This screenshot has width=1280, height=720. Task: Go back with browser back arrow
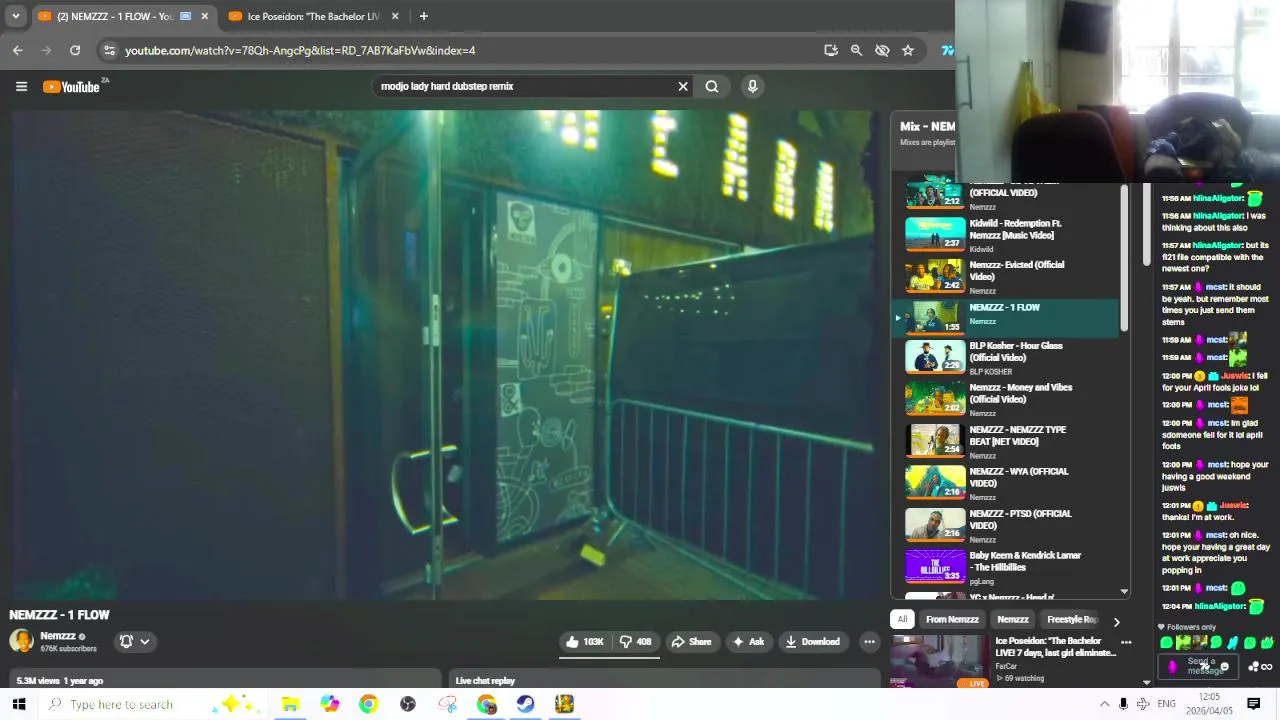pyautogui.click(x=18, y=50)
